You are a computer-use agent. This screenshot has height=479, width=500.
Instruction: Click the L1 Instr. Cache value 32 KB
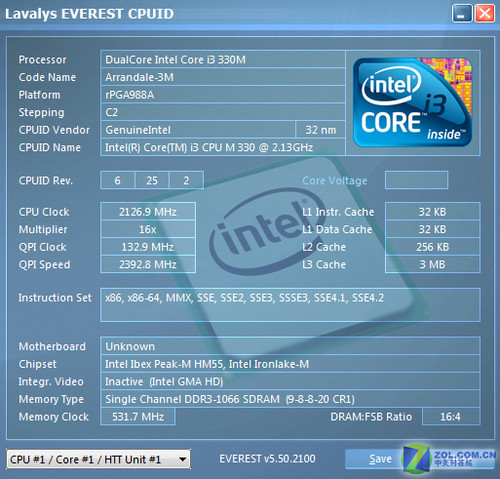pos(433,212)
